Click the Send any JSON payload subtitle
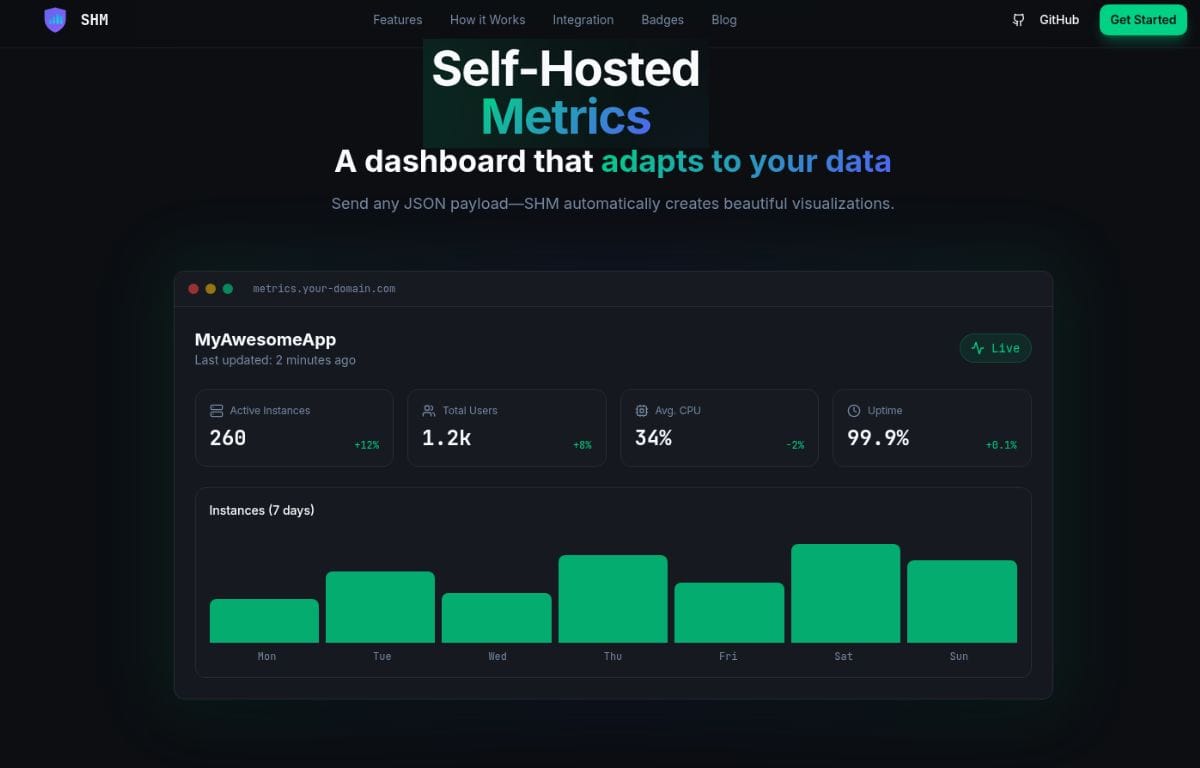The height and width of the screenshot is (768, 1200). tap(613, 203)
